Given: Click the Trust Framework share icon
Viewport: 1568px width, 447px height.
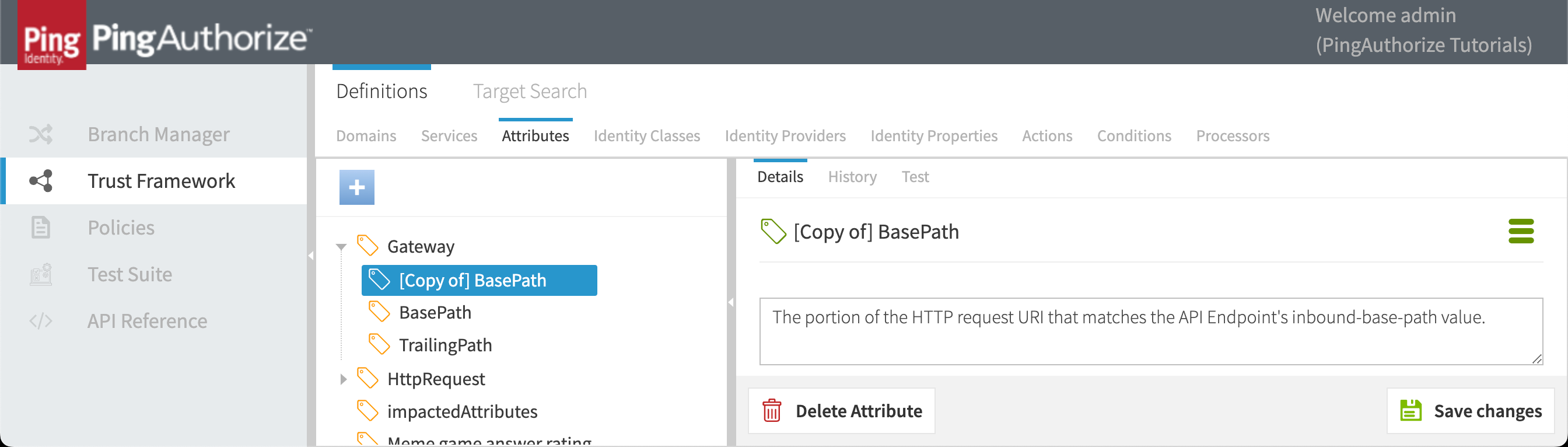Looking at the screenshot, I should pos(41,181).
